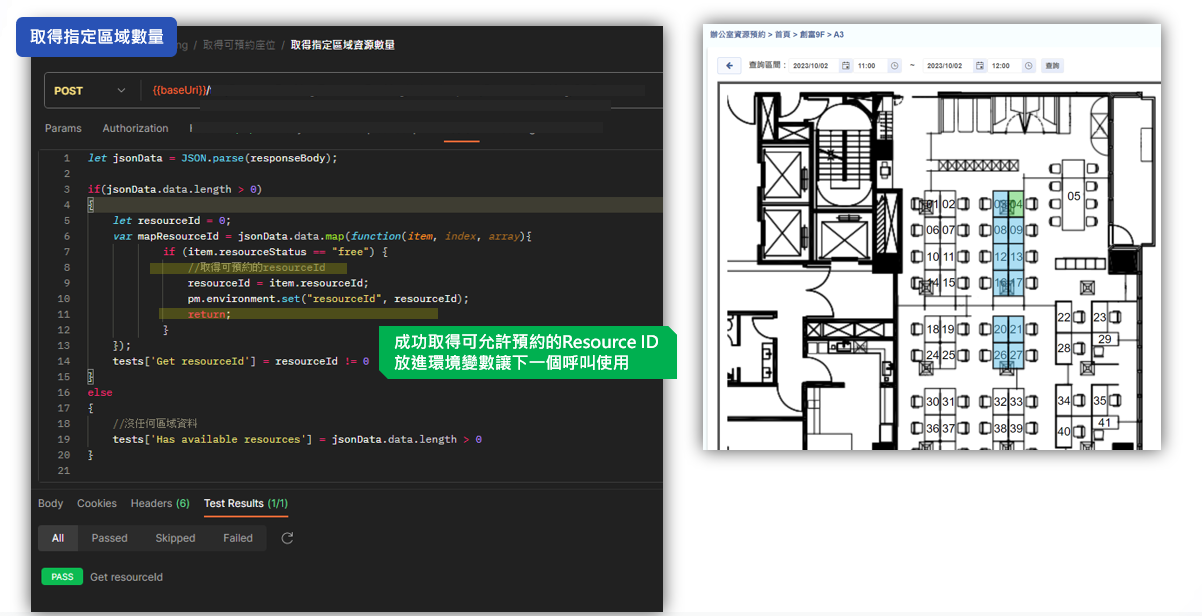Refresh the test results list

[x=287, y=538]
